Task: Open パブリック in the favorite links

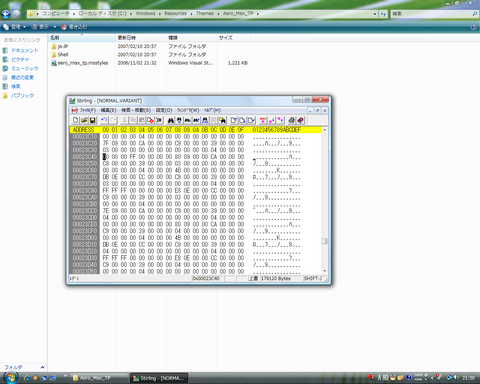Action: [x=18, y=95]
